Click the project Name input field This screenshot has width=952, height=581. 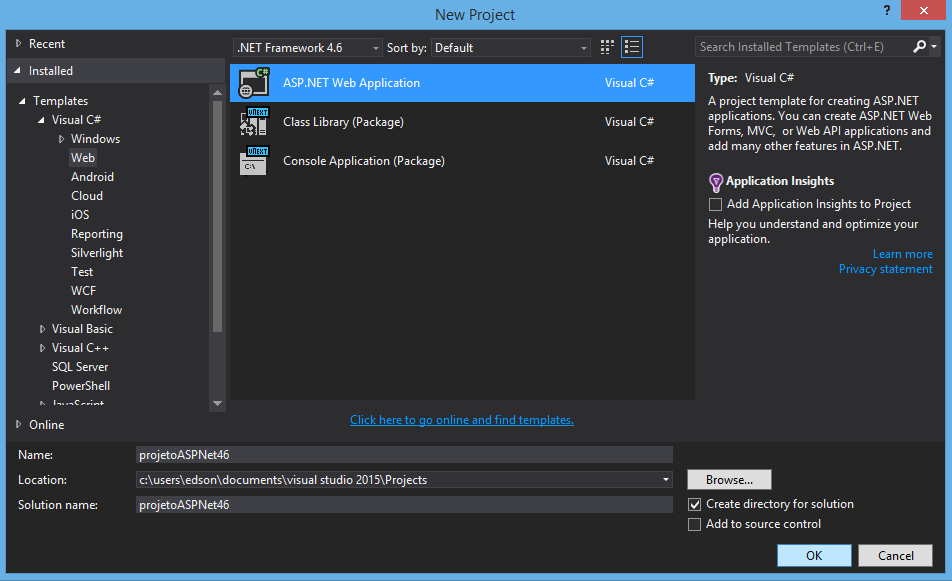pos(404,455)
